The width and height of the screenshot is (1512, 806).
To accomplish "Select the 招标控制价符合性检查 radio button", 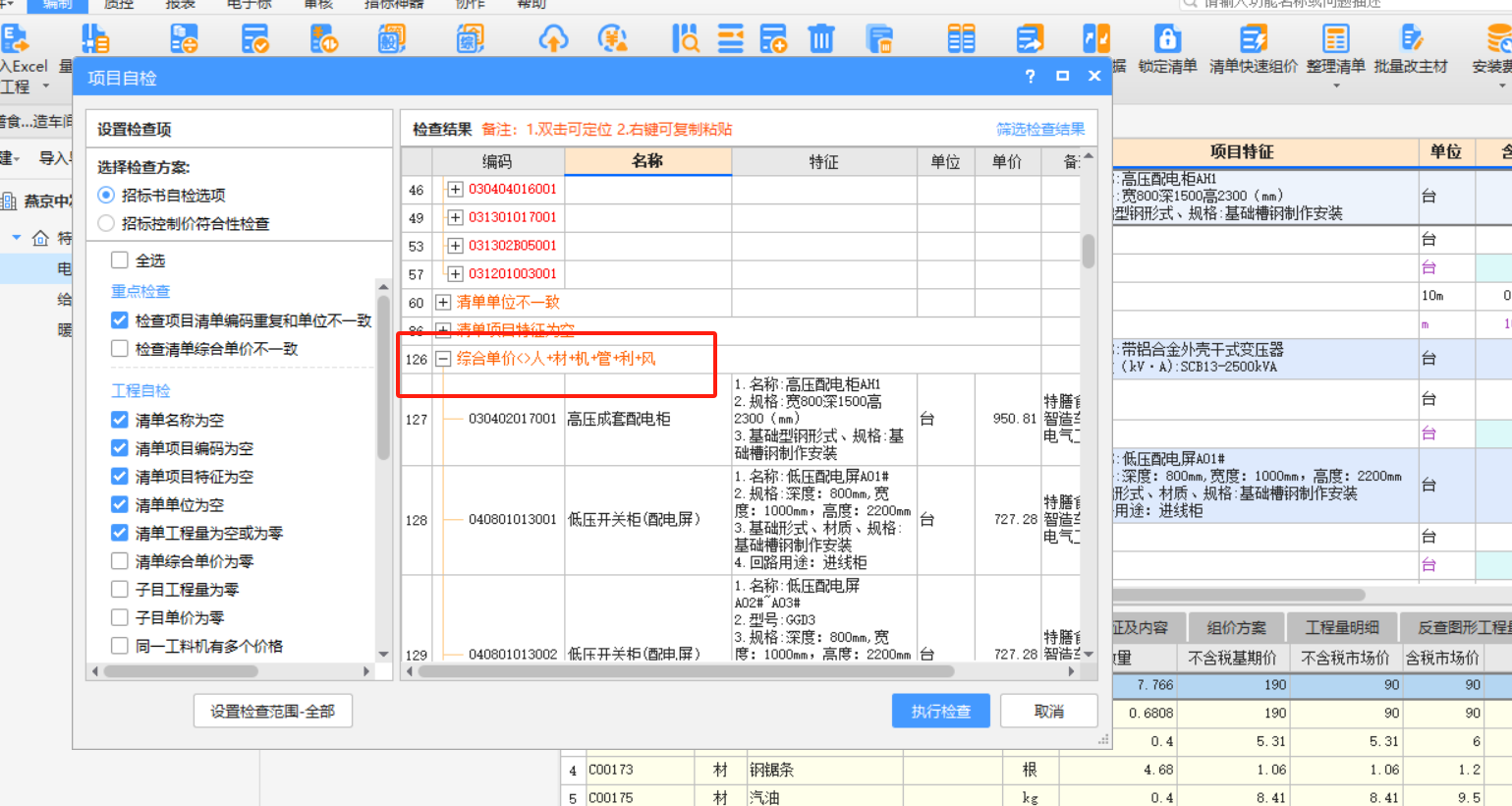I will 106,223.
